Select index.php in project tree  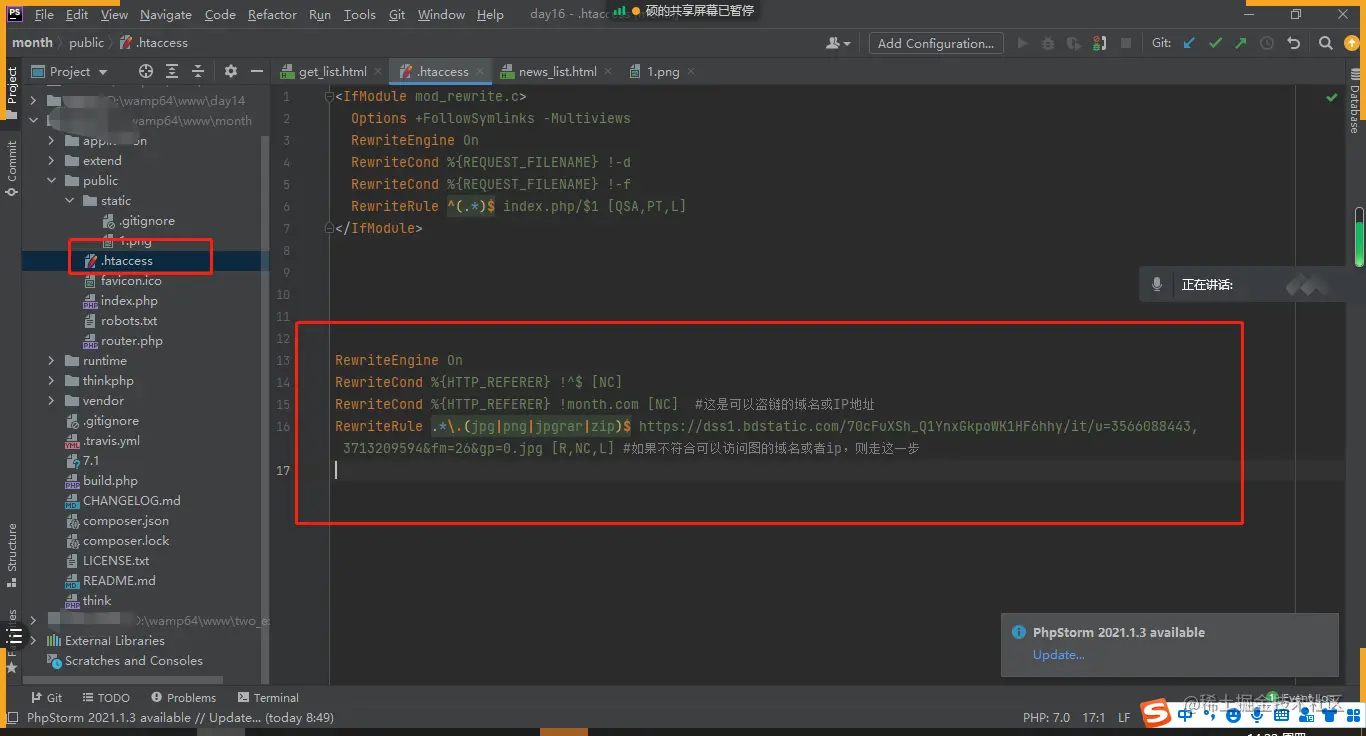[129, 301]
